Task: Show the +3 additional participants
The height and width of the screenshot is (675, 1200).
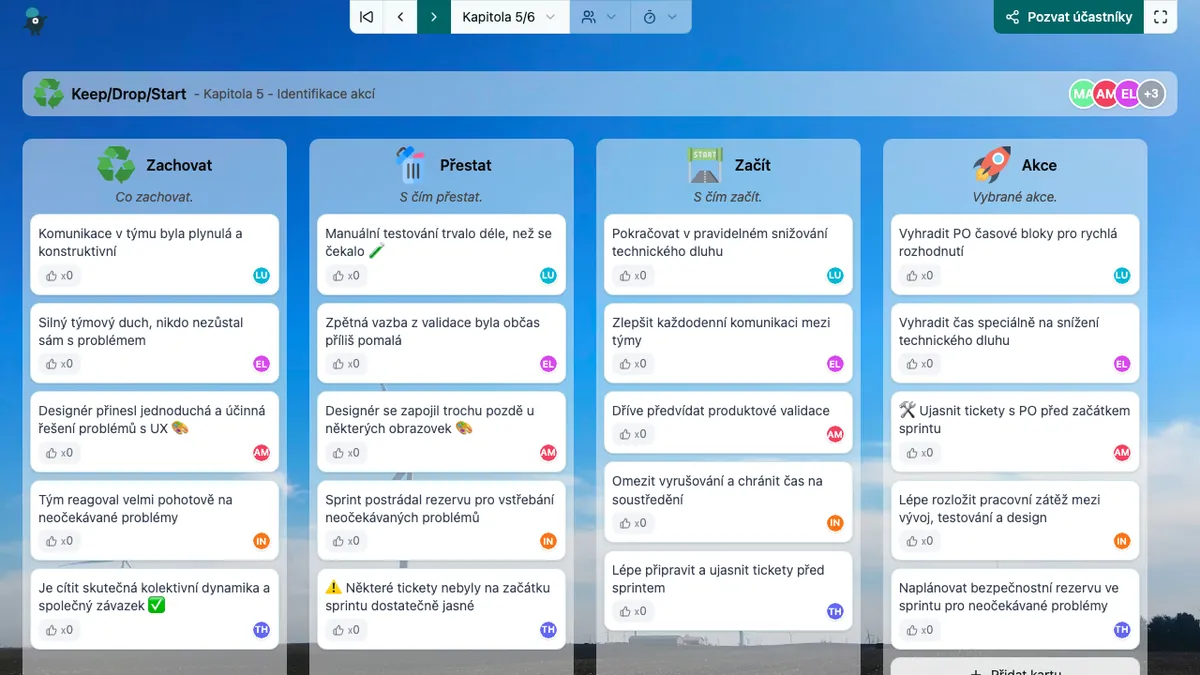Action: click(x=1151, y=94)
